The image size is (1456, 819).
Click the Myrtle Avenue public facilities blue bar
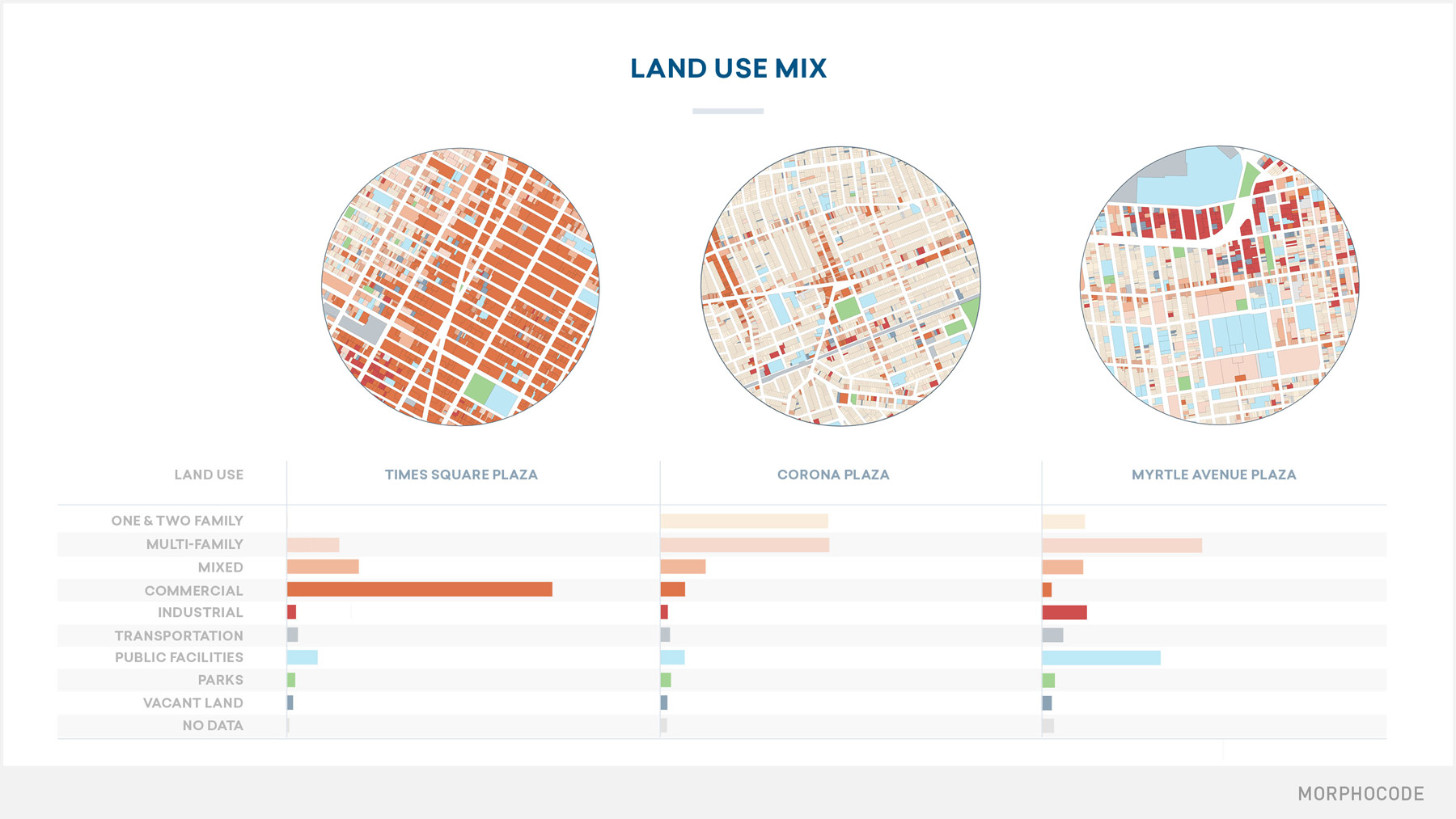click(1102, 658)
